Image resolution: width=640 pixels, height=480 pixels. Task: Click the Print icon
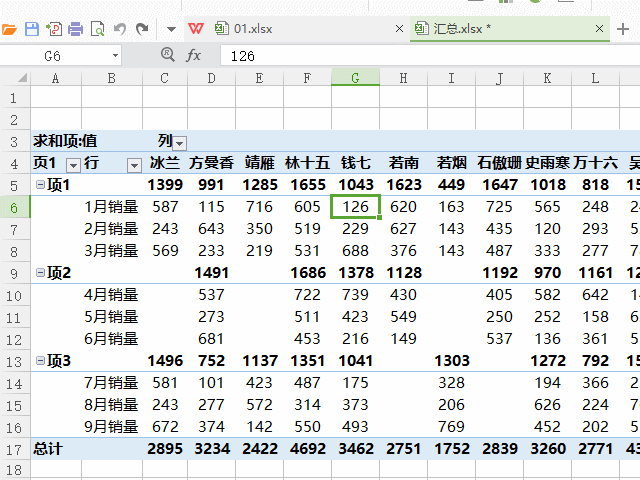(x=76, y=29)
